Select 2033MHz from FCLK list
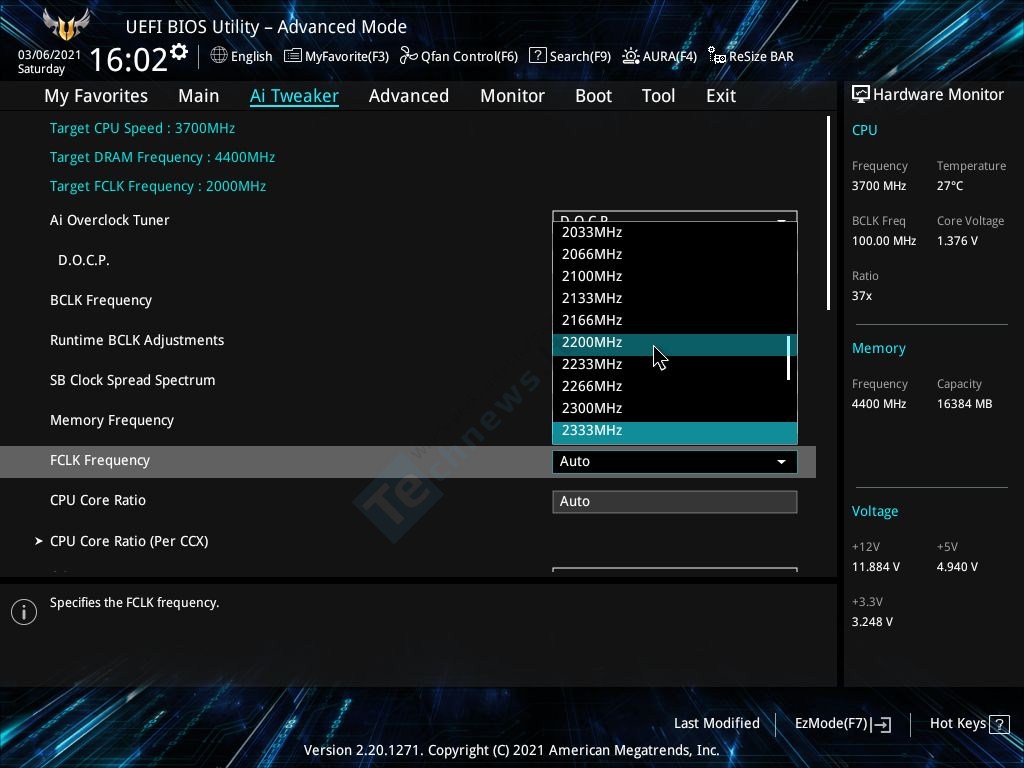This screenshot has width=1024, height=768. [675, 232]
